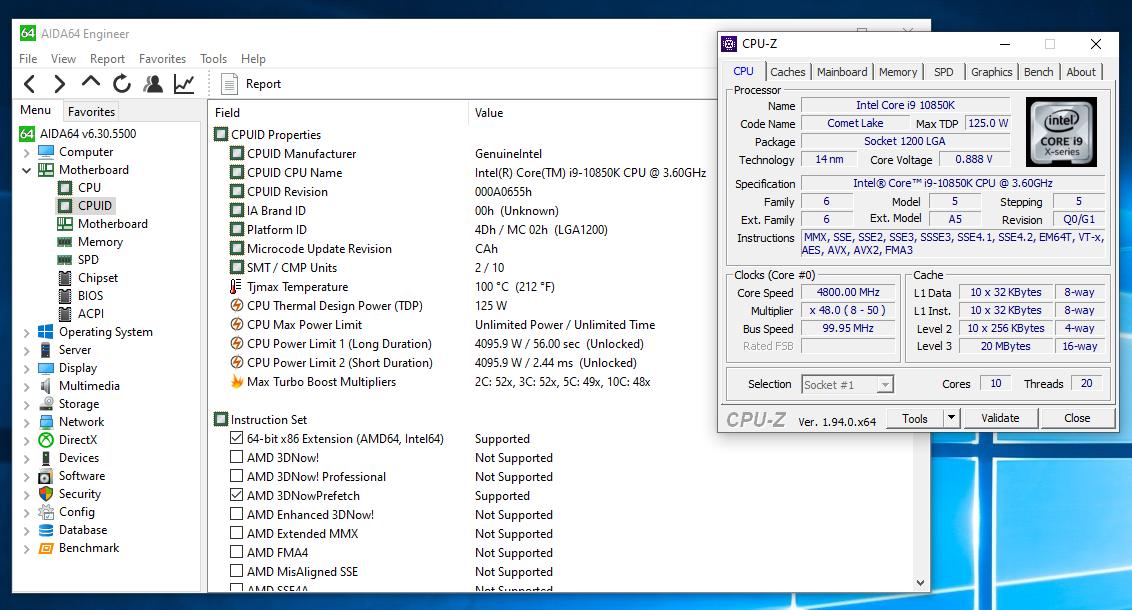
Task: Click the DirectX Xbox icon
Action: click(x=45, y=440)
